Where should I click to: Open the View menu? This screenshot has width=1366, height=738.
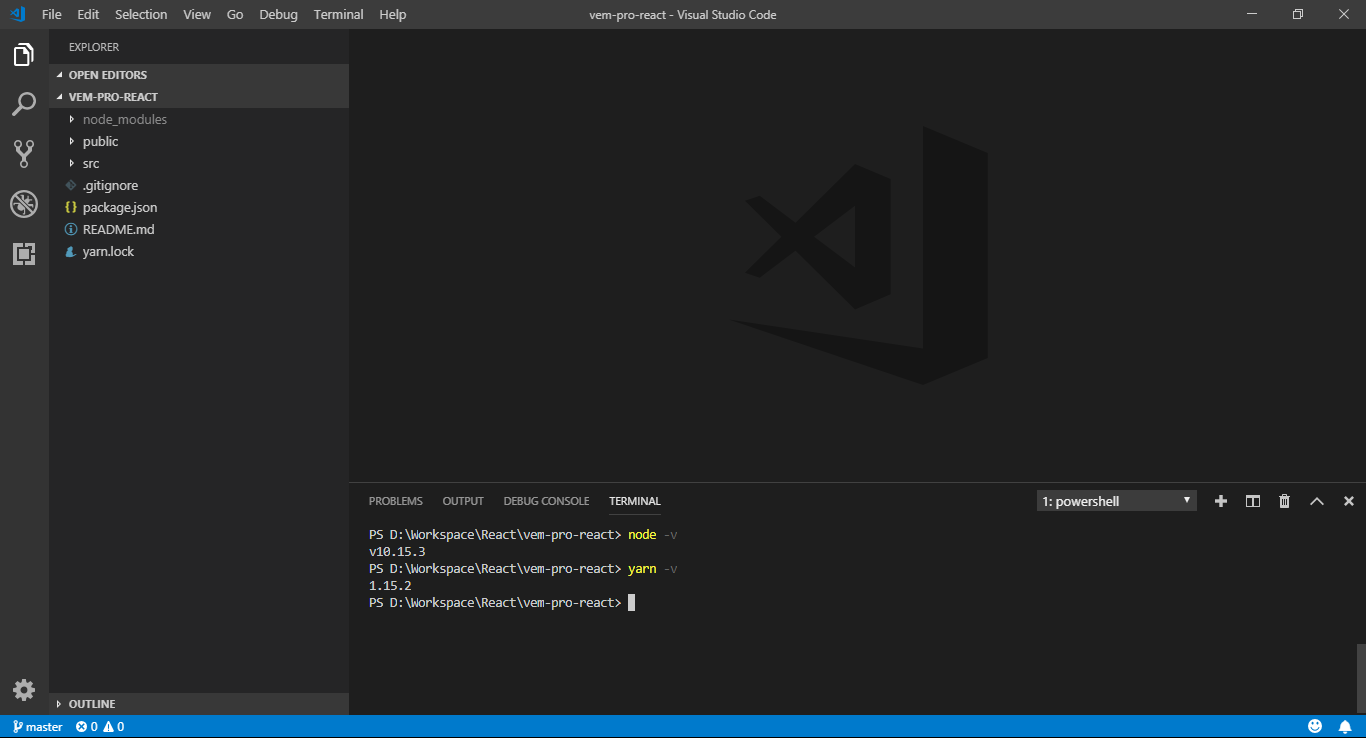point(197,14)
